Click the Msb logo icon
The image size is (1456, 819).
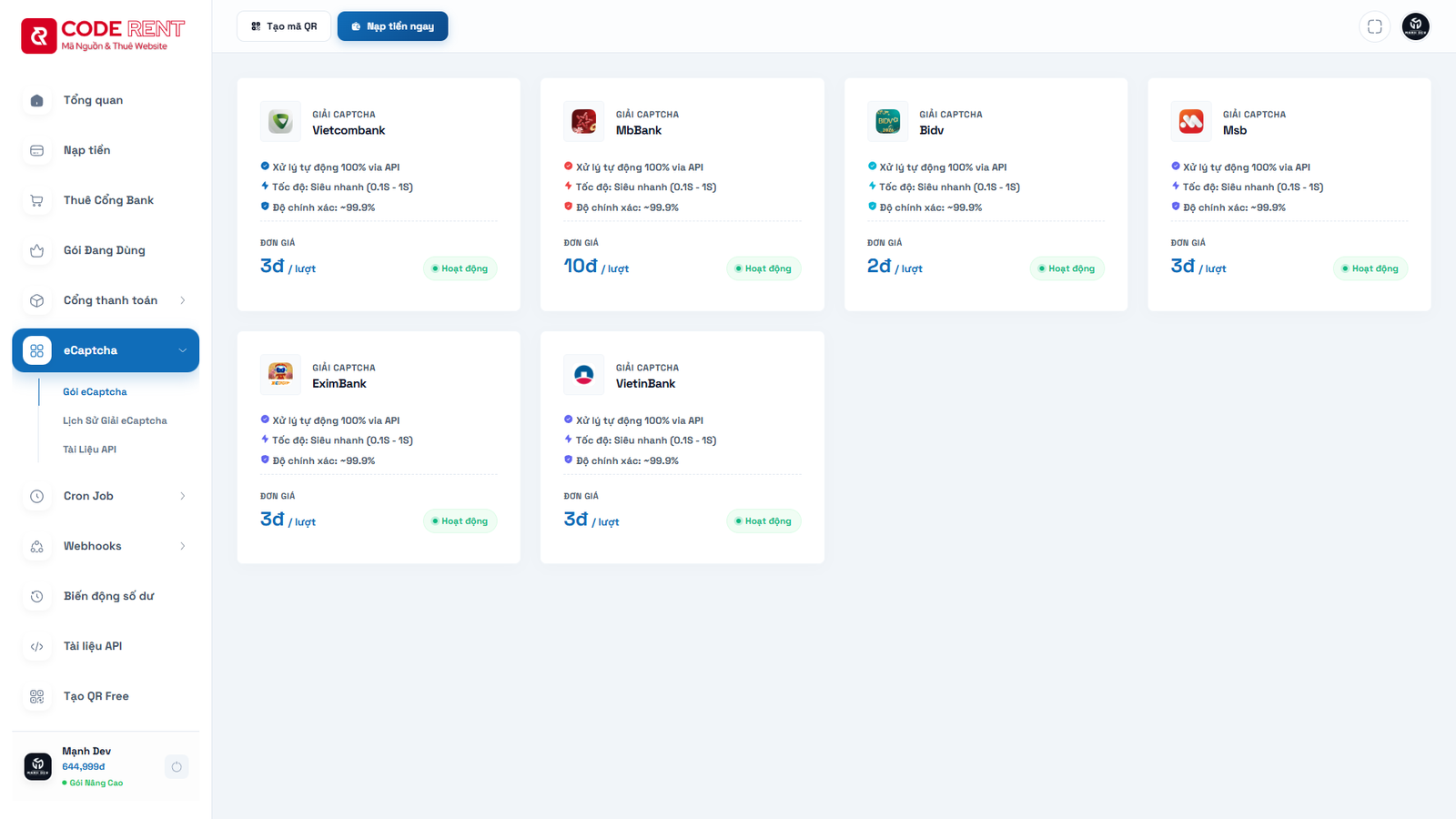(x=1190, y=122)
